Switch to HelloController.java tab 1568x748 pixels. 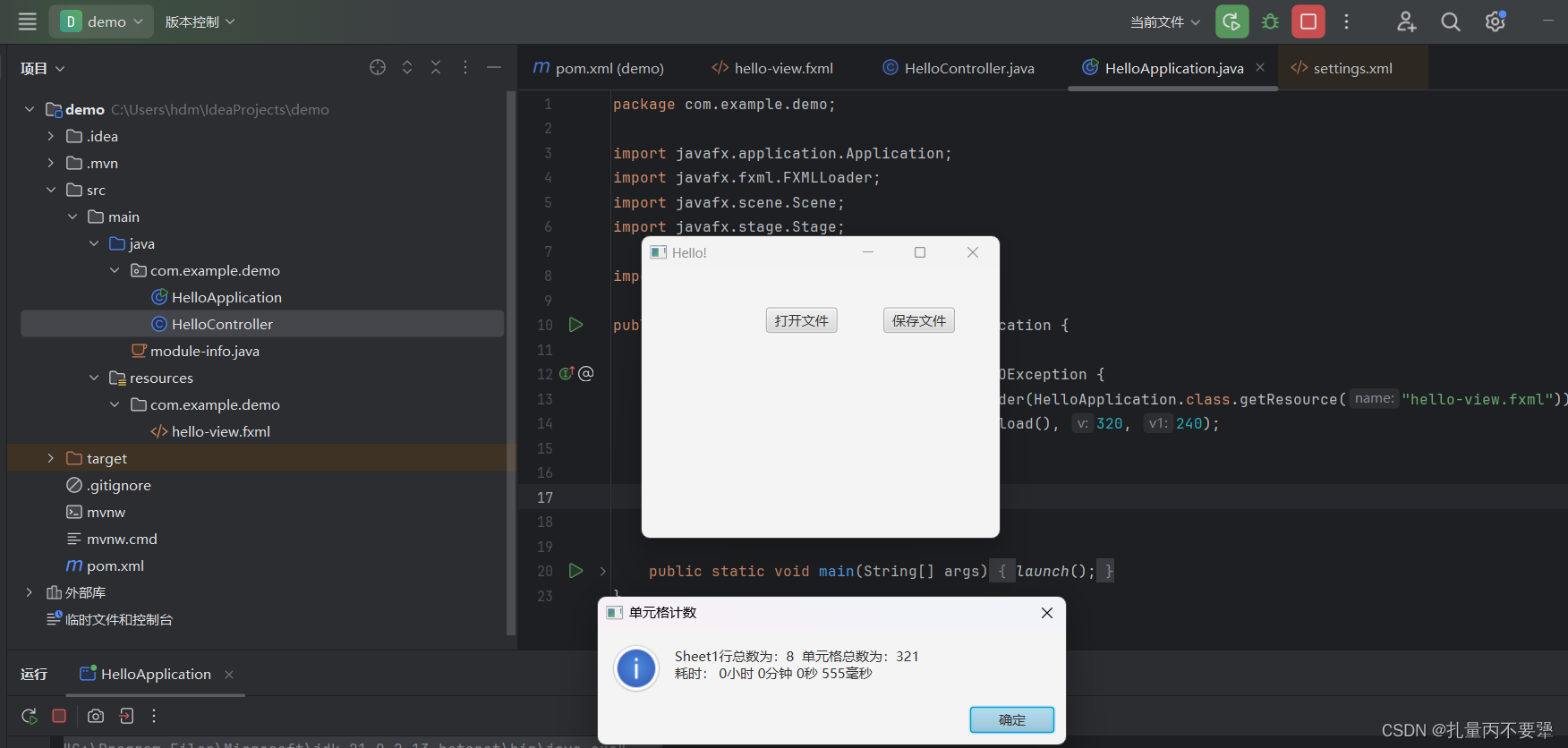tap(959, 68)
